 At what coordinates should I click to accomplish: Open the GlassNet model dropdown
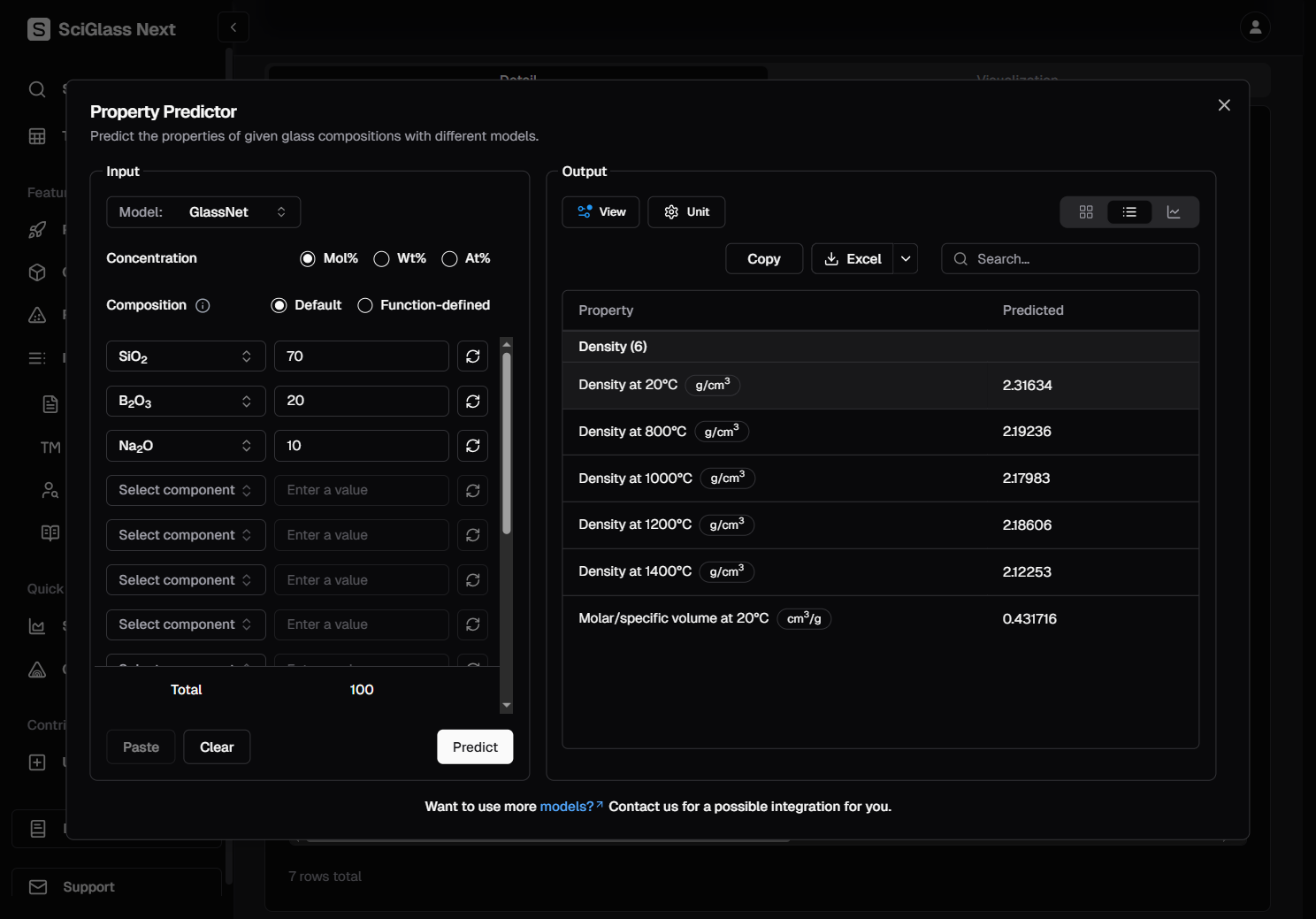point(203,212)
